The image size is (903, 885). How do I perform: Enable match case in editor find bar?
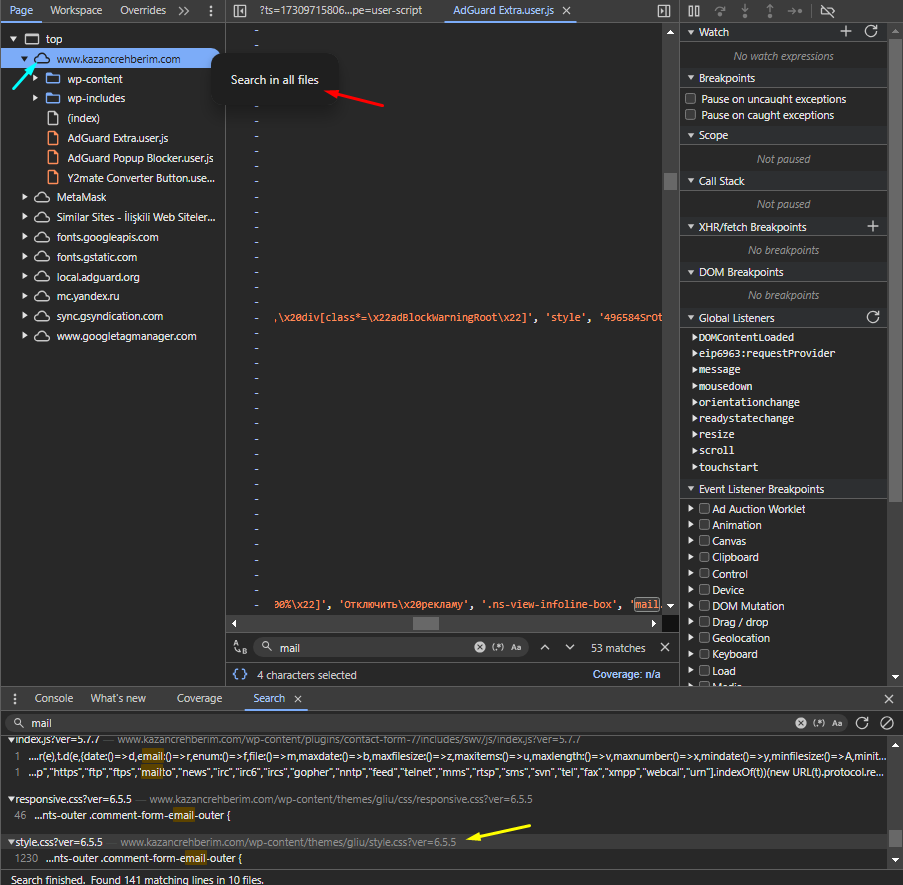click(x=517, y=647)
